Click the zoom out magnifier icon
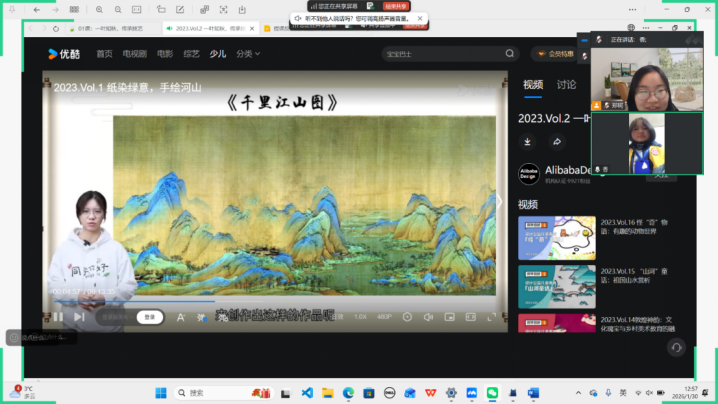 point(118,10)
